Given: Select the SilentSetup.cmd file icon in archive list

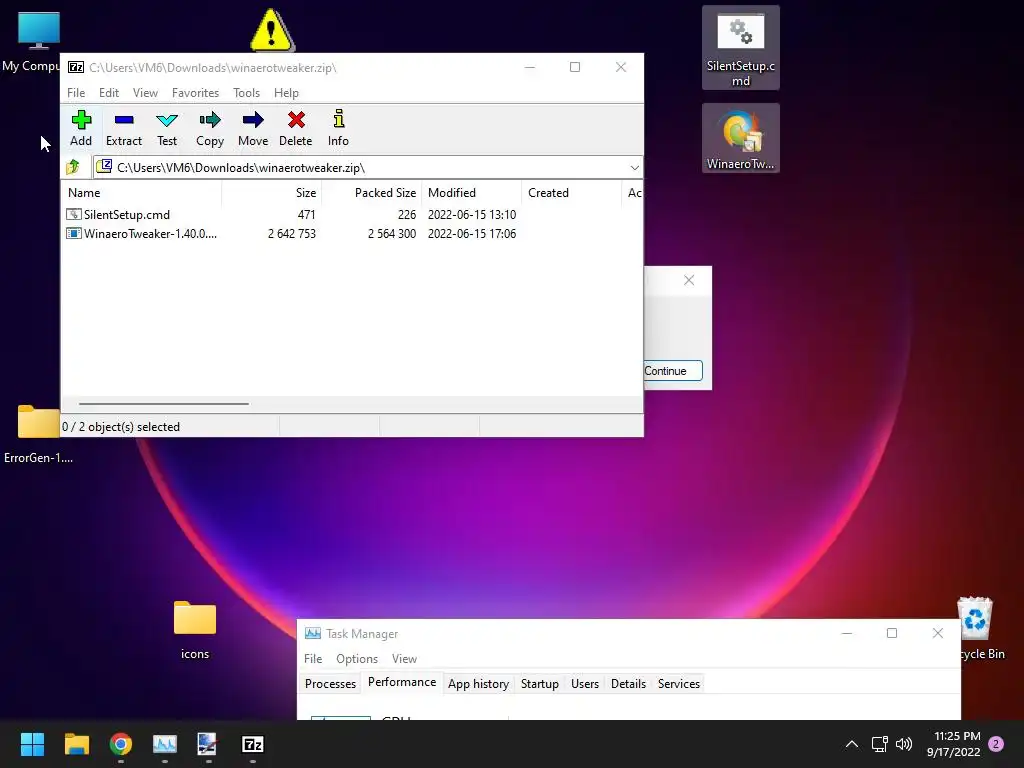Looking at the screenshot, I should coord(73,214).
